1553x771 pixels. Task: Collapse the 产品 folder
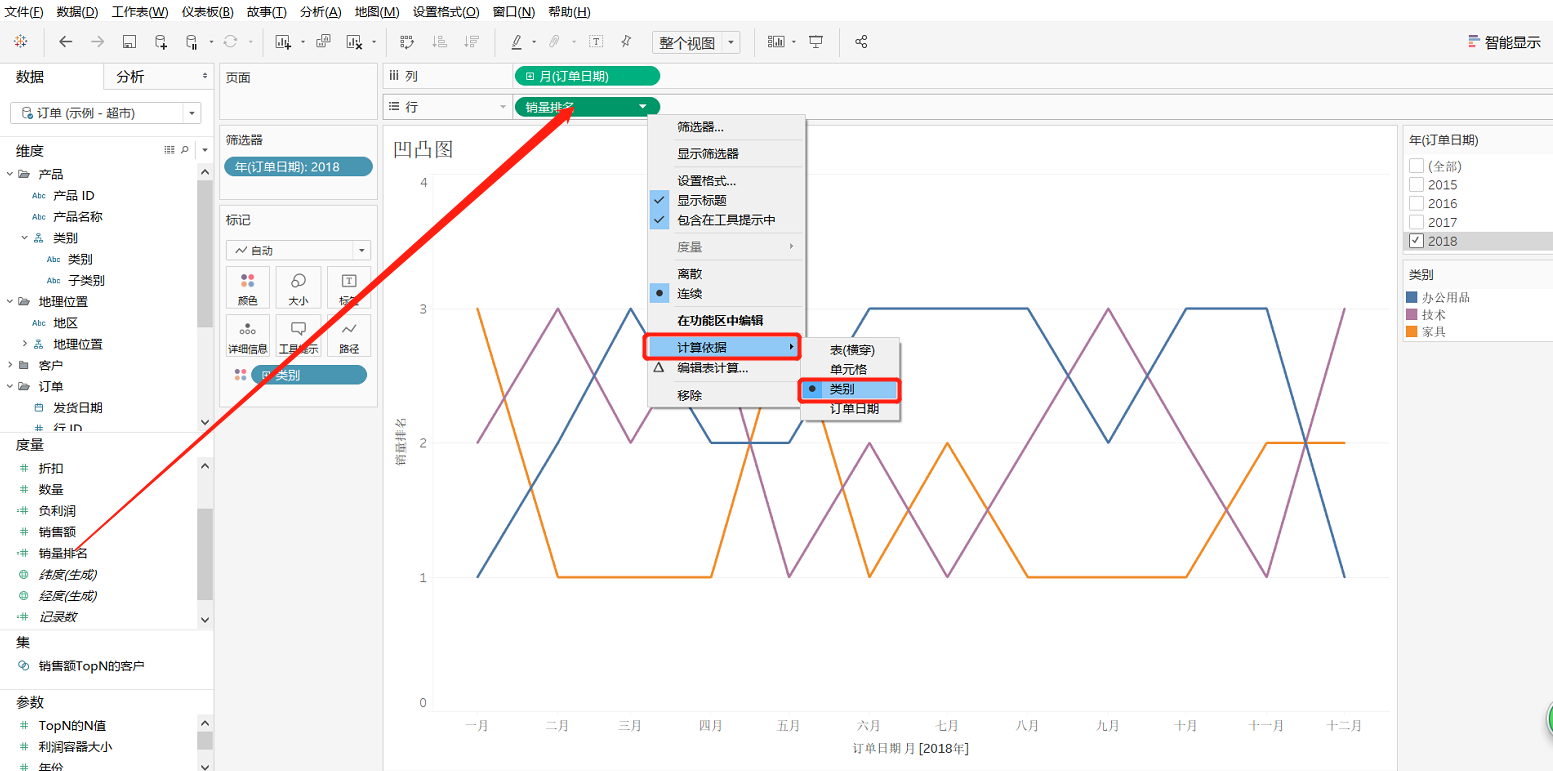10,174
